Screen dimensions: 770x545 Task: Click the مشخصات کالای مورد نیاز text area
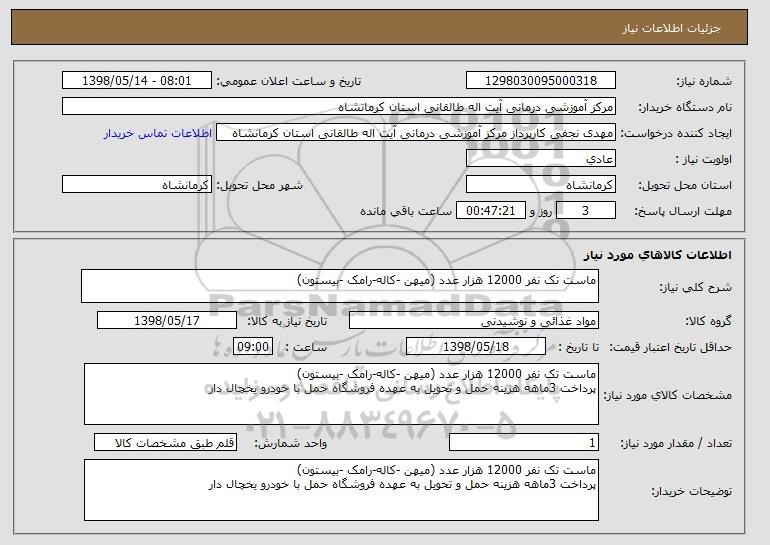point(341,394)
